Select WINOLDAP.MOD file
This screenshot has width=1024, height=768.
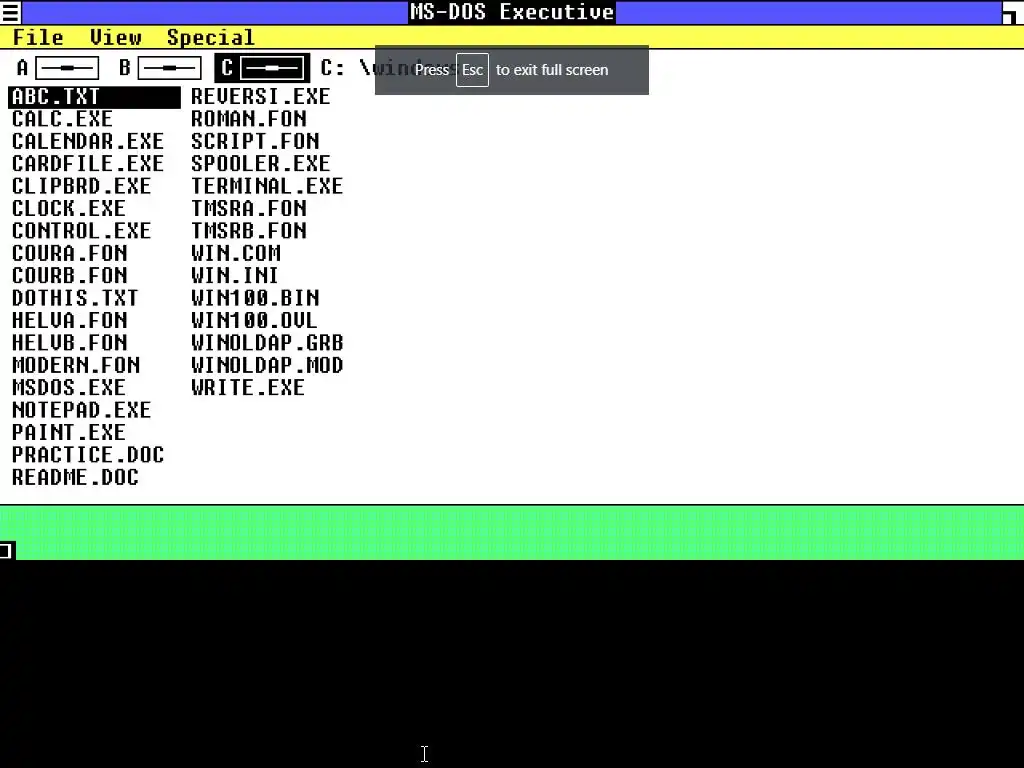[267, 364]
